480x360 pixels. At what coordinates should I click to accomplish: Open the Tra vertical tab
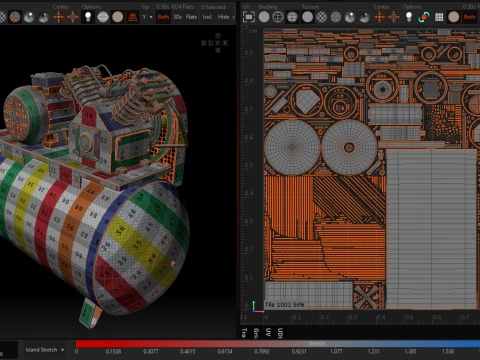244,333
